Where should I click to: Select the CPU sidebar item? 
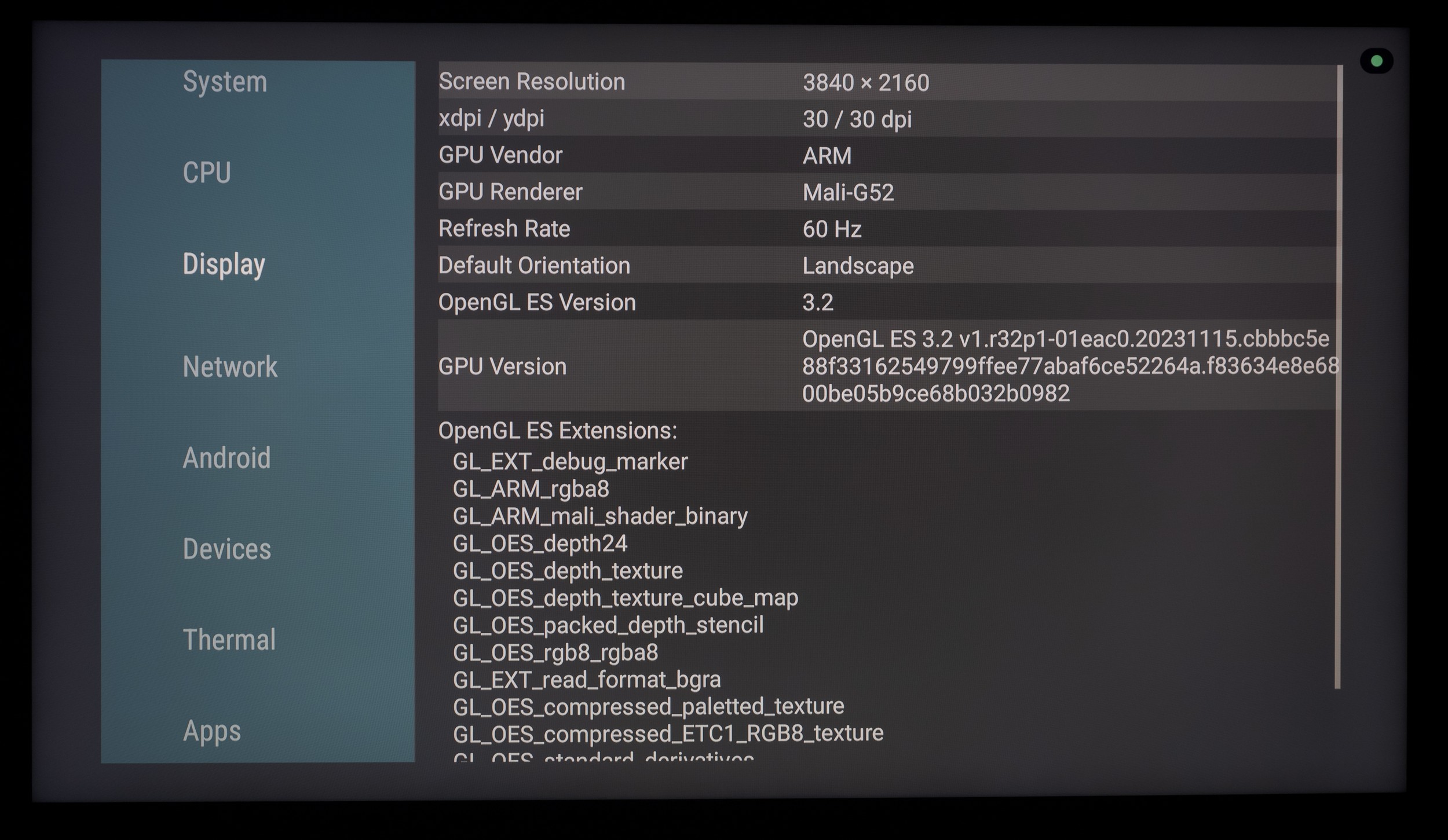click(207, 173)
